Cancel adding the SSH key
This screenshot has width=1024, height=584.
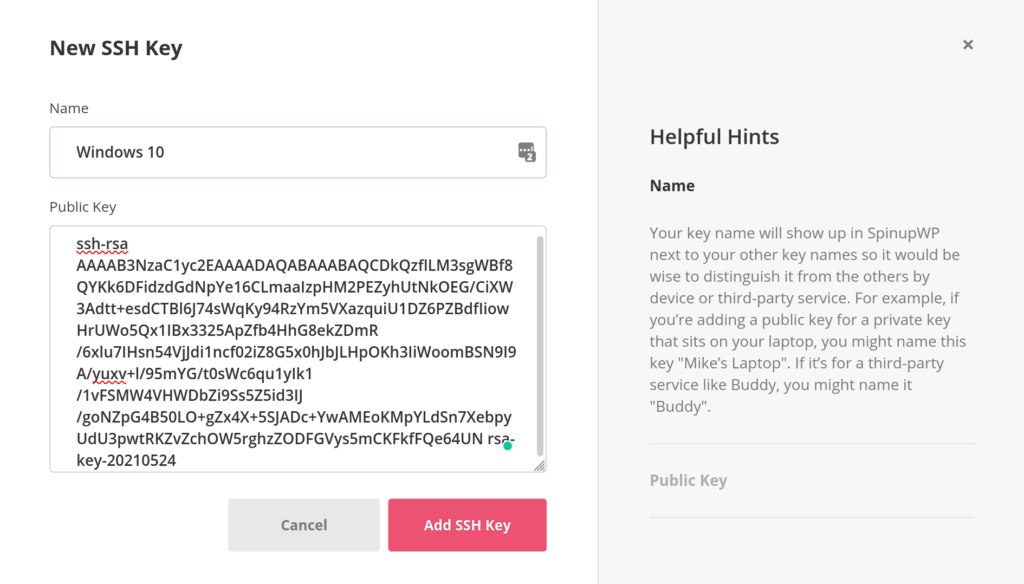point(304,525)
